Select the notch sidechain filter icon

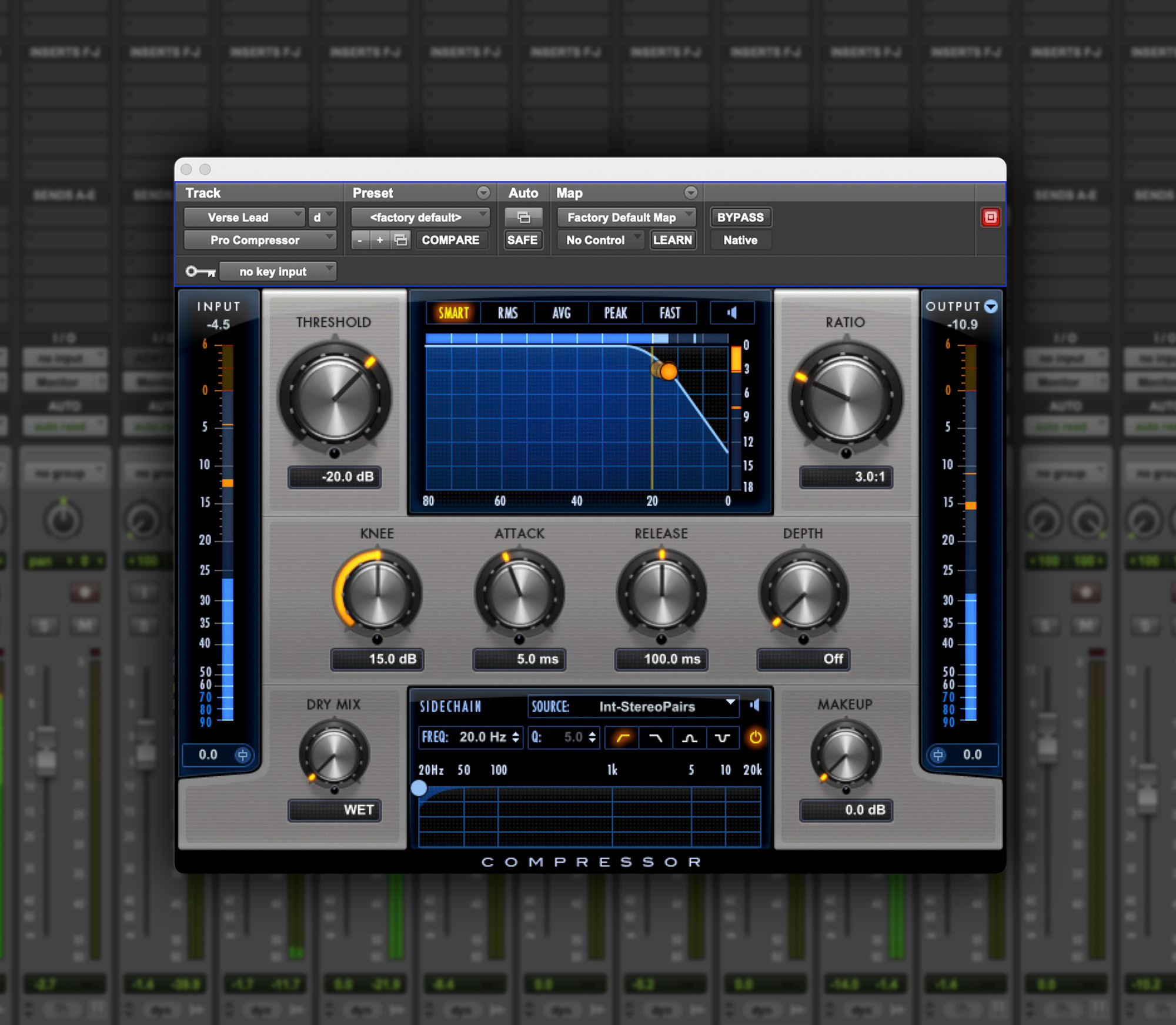click(x=723, y=737)
